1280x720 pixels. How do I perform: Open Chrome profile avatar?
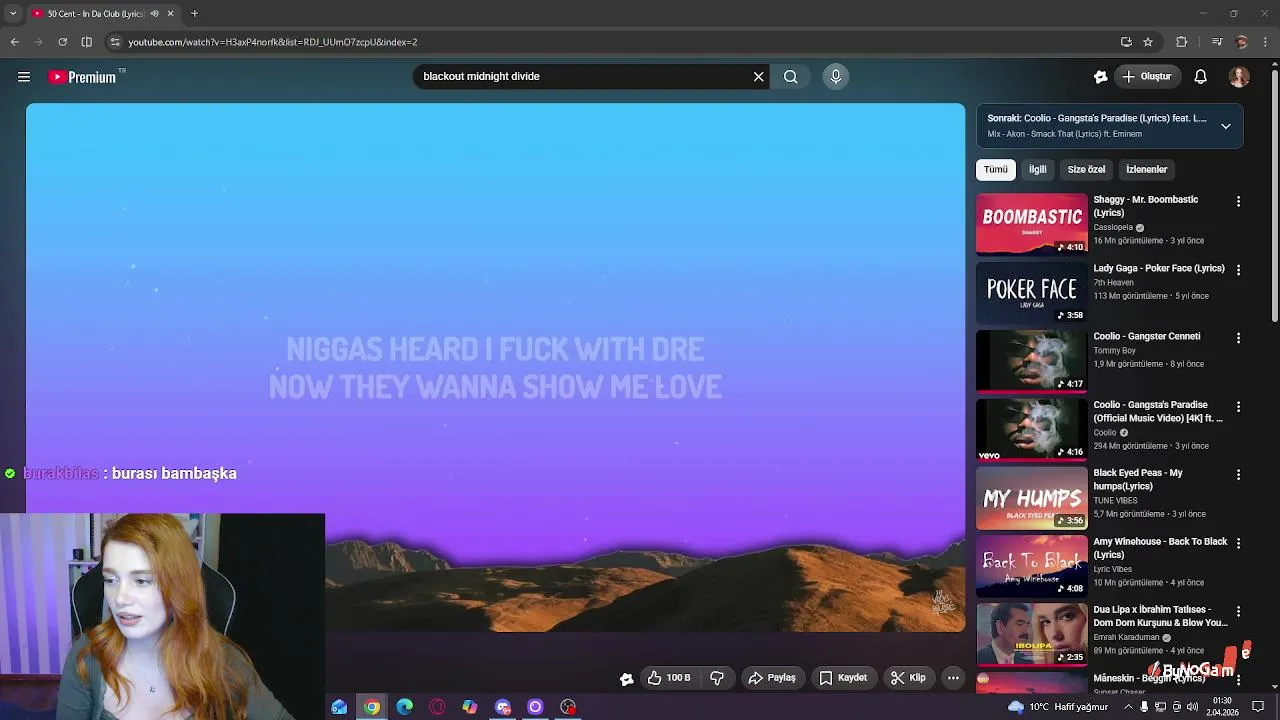click(x=1242, y=42)
